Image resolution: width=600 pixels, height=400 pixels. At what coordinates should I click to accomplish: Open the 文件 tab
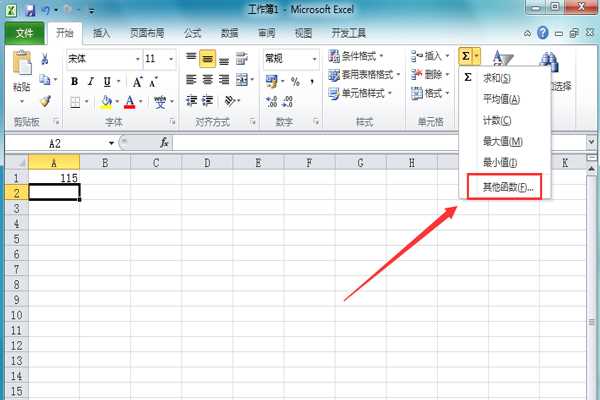click(x=24, y=33)
